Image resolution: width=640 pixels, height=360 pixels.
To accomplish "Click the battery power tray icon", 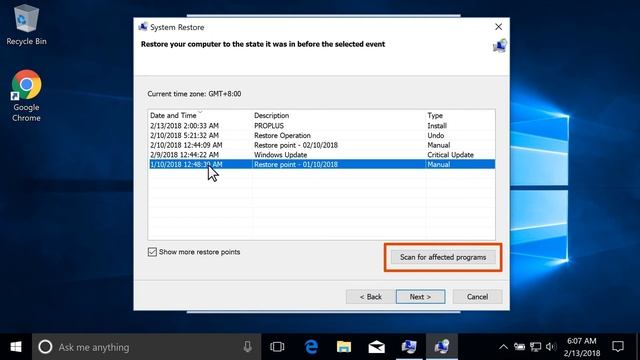I will (519, 347).
